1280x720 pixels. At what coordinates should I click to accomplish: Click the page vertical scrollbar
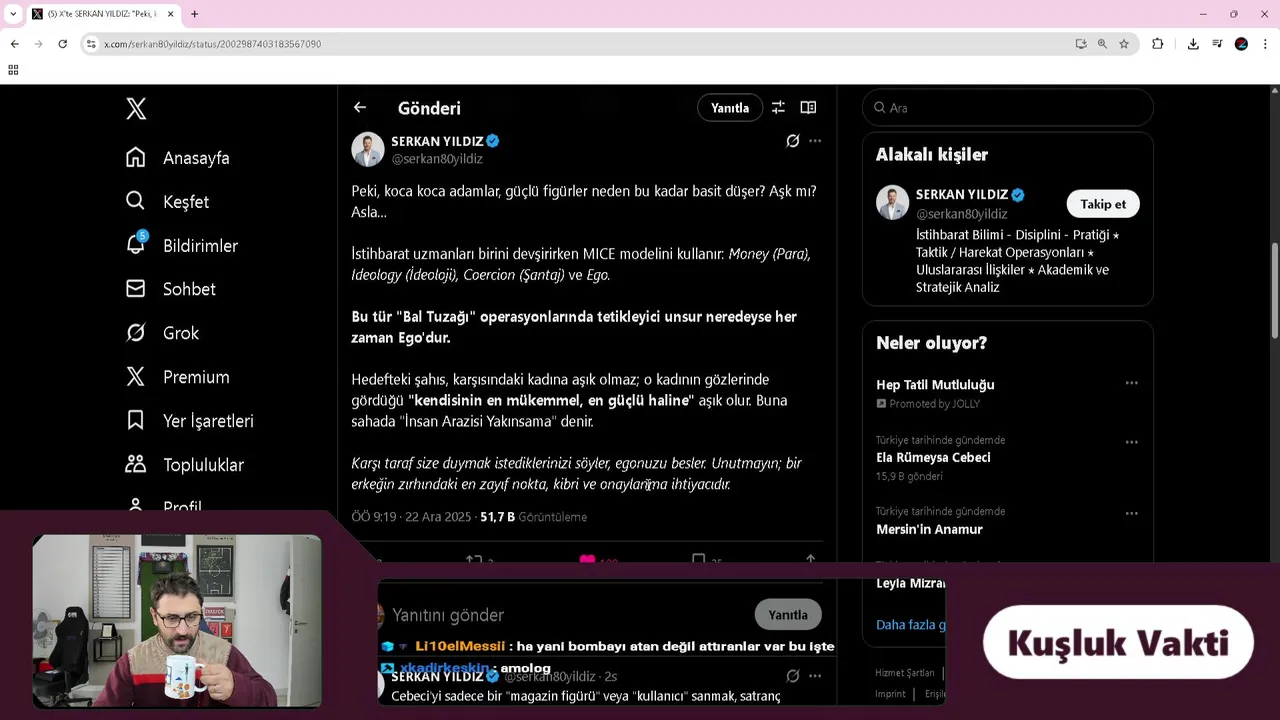1274,290
